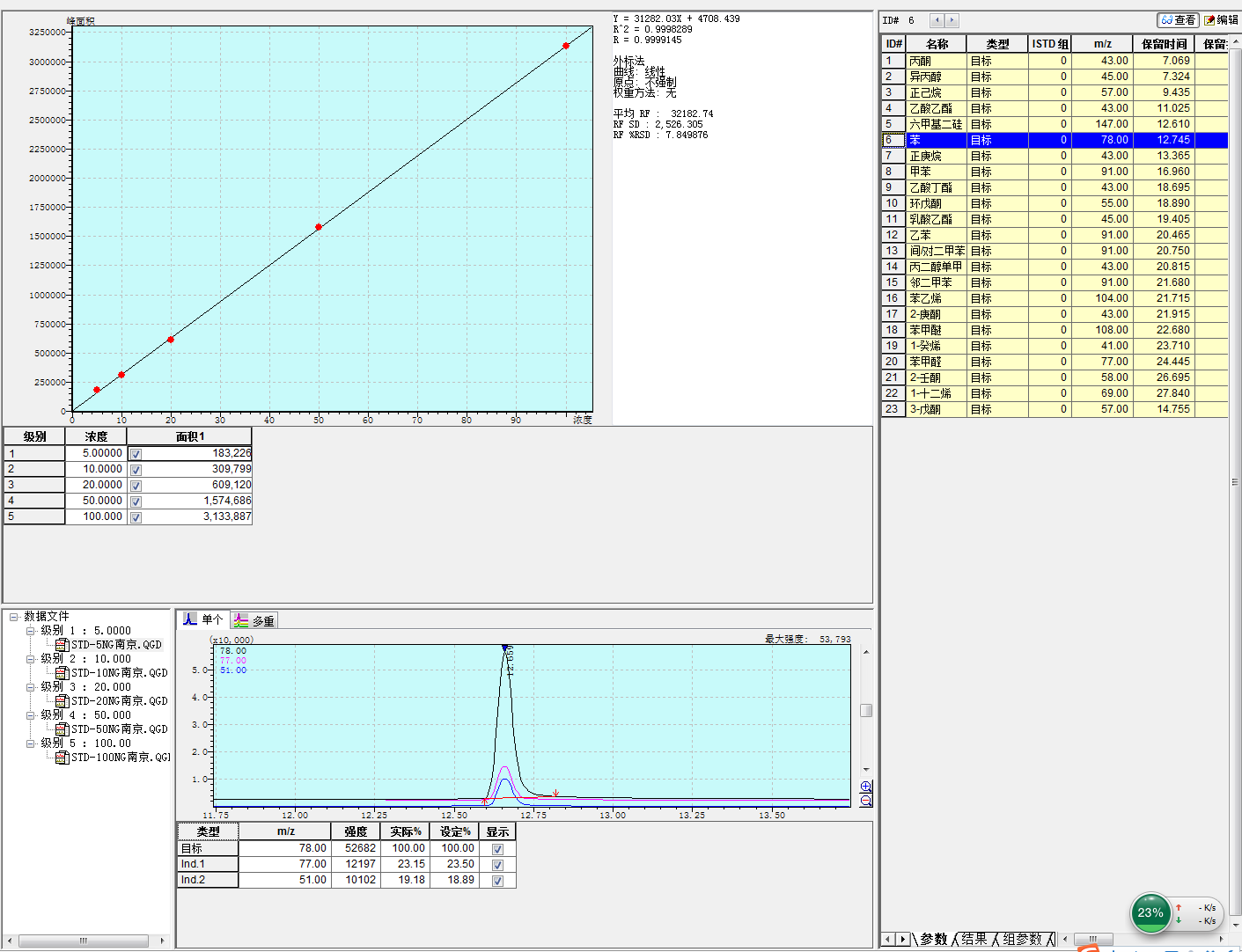
Task: Select row 1-十二烯 in compound table
Action: point(1055,393)
